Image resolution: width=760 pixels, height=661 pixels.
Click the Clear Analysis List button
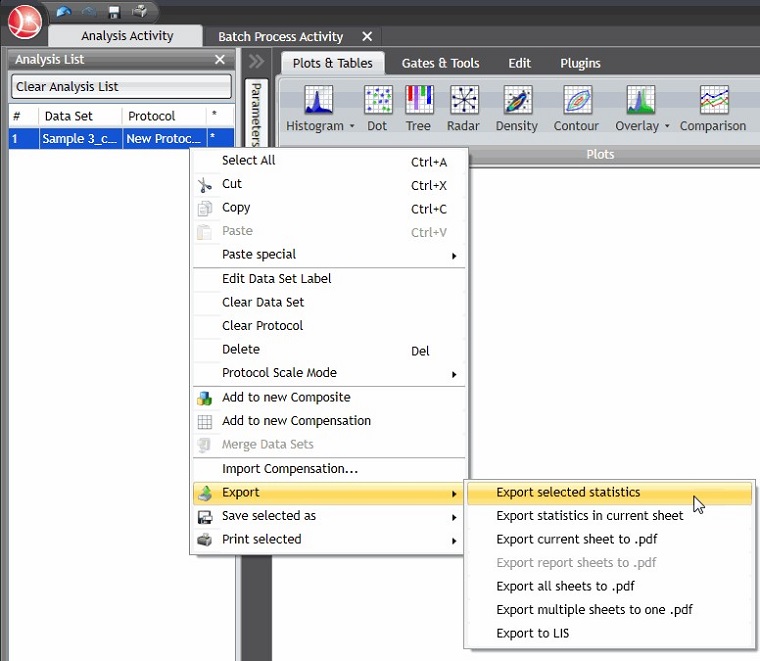(x=121, y=87)
